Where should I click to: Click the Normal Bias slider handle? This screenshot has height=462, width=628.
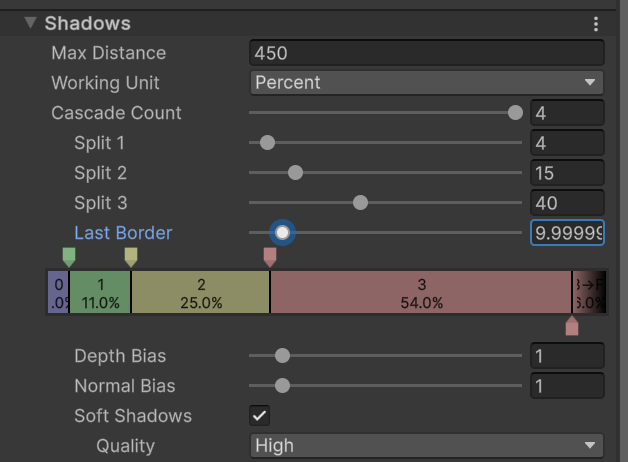(282, 386)
